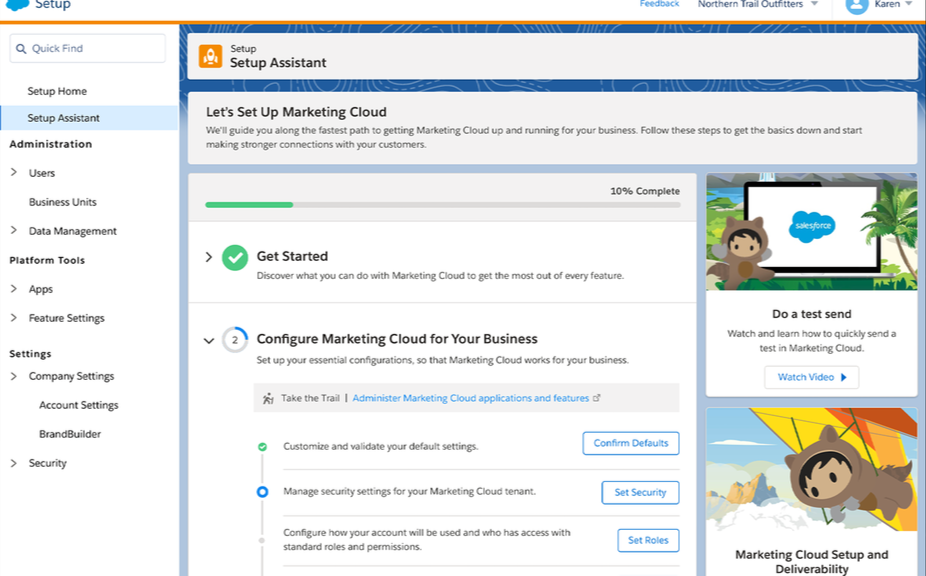
Task: Click the hang glider Astro thumbnail
Action: pyautogui.click(x=811, y=470)
